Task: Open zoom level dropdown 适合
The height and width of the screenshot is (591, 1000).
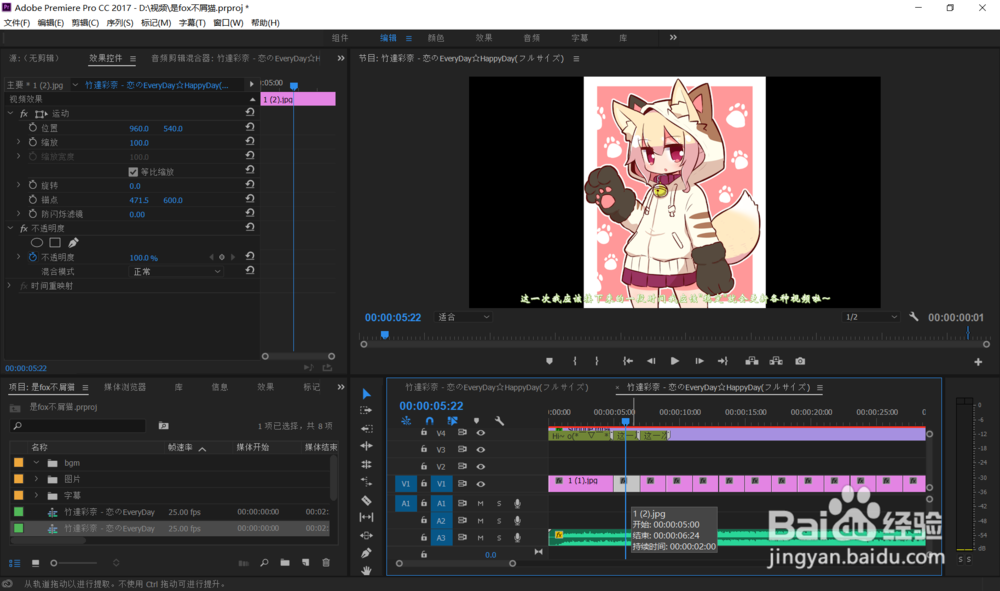Action: point(464,317)
